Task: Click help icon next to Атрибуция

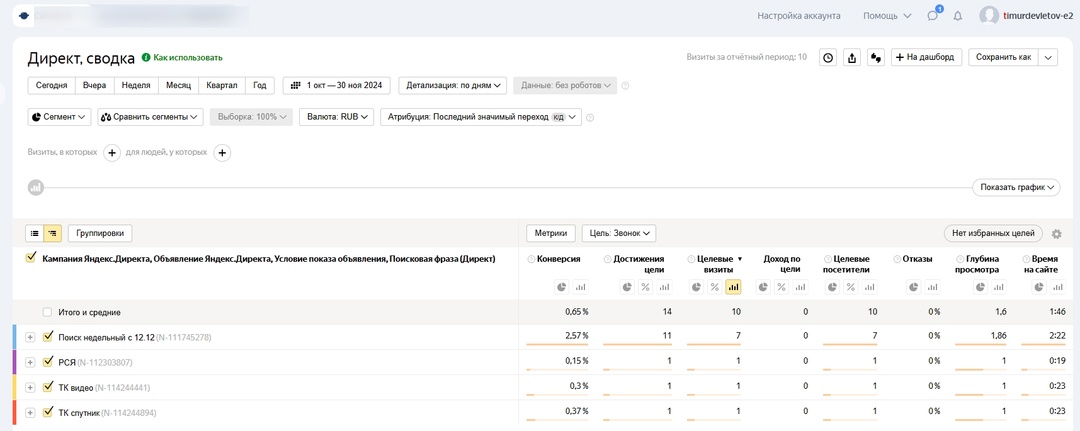Action: (590, 118)
